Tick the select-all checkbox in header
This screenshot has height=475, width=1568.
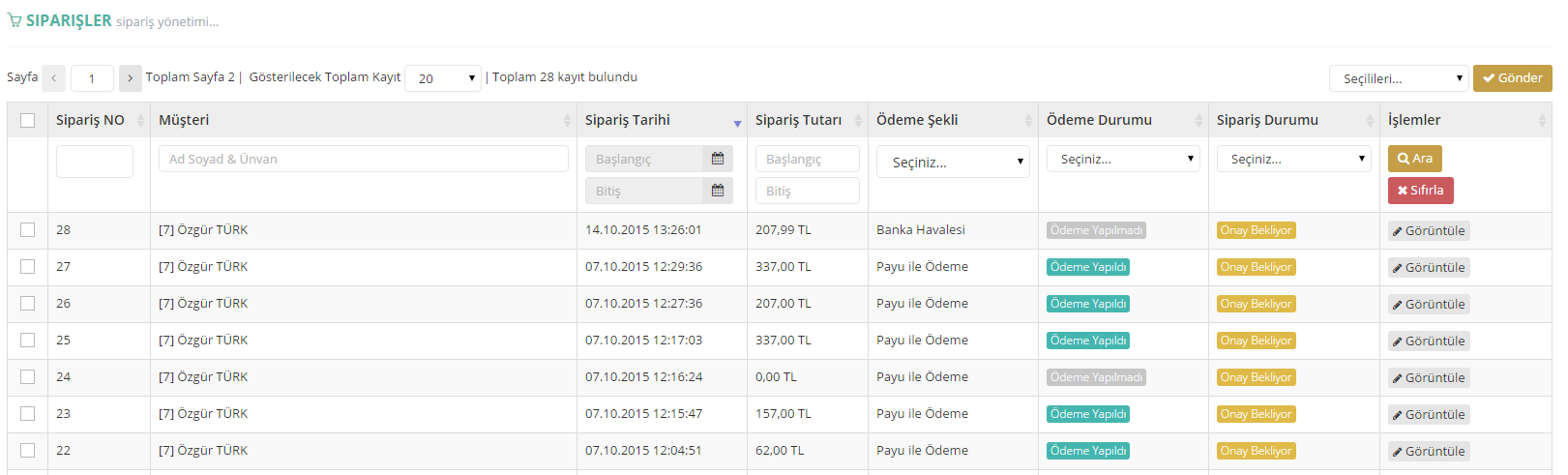(x=27, y=120)
